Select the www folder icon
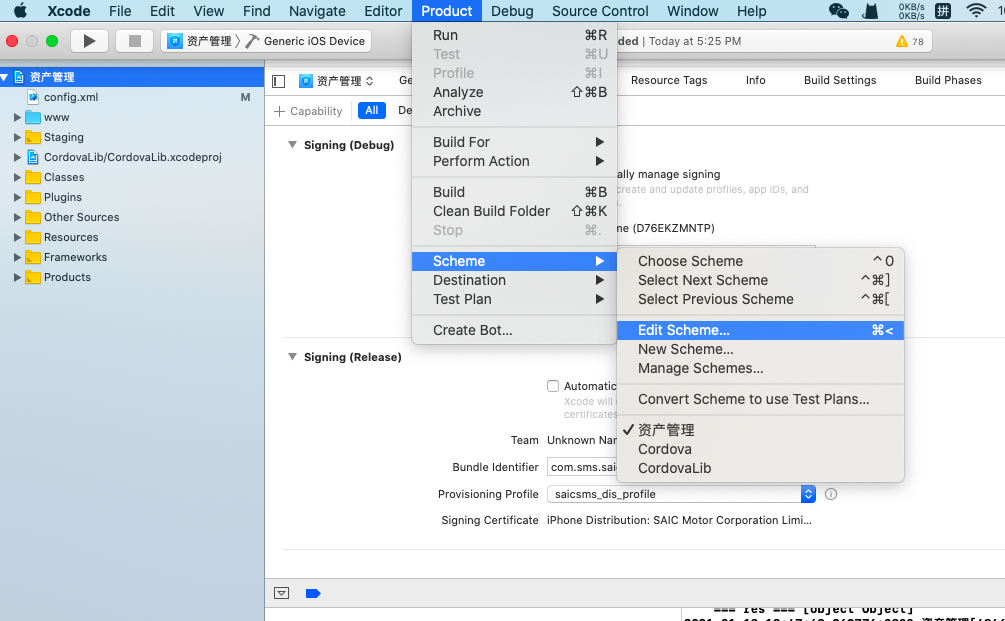 pos(33,117)
